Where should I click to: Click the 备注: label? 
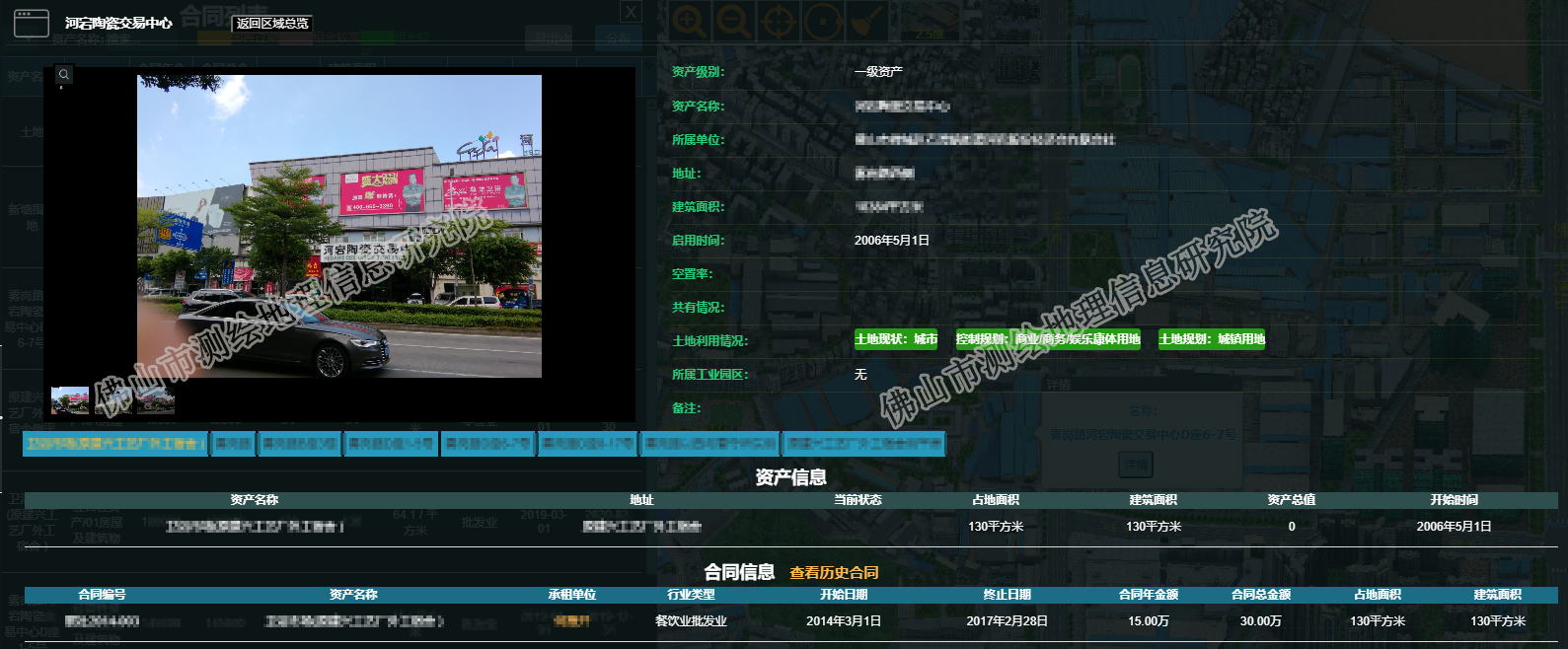pos(686,408)
